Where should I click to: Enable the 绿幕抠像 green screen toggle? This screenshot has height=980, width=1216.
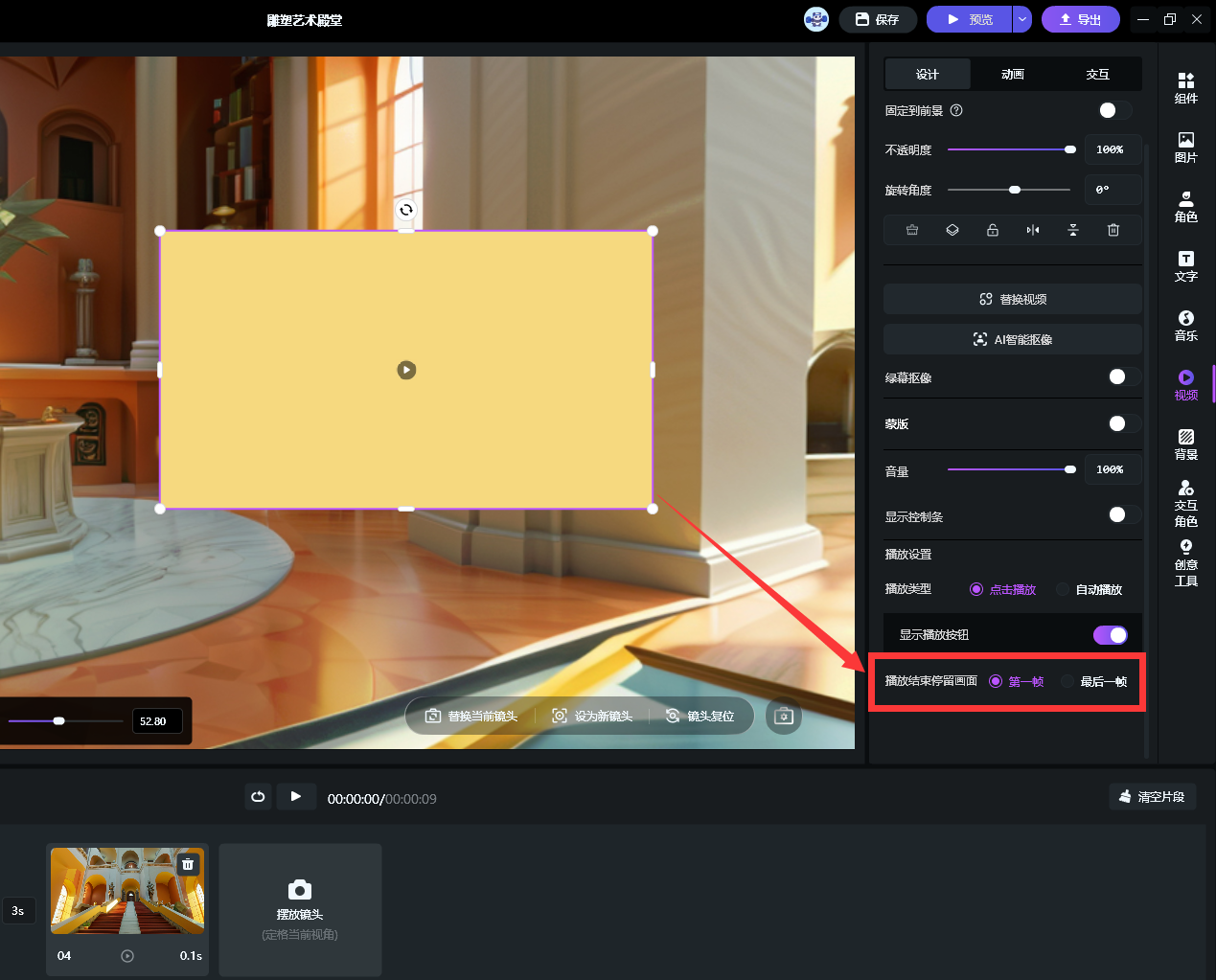tap(1122, 377)
